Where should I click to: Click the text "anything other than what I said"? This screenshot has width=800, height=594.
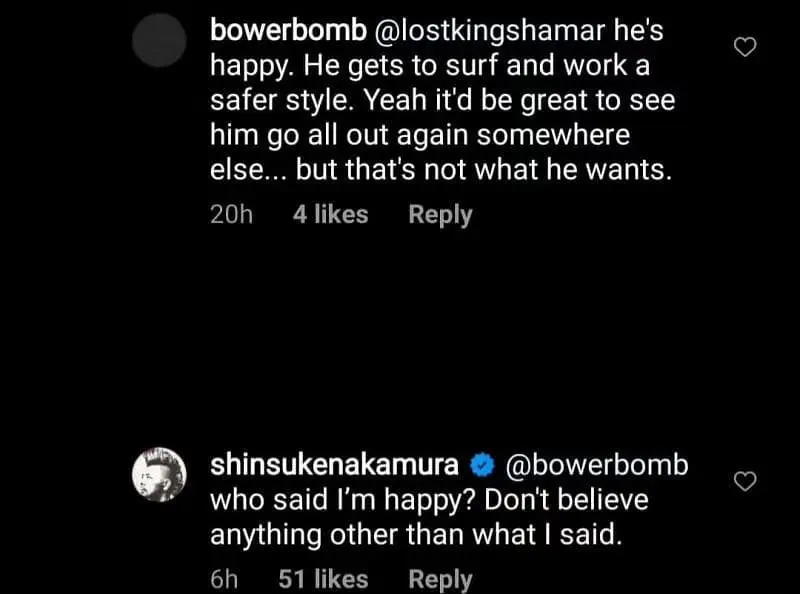[415, 535]
